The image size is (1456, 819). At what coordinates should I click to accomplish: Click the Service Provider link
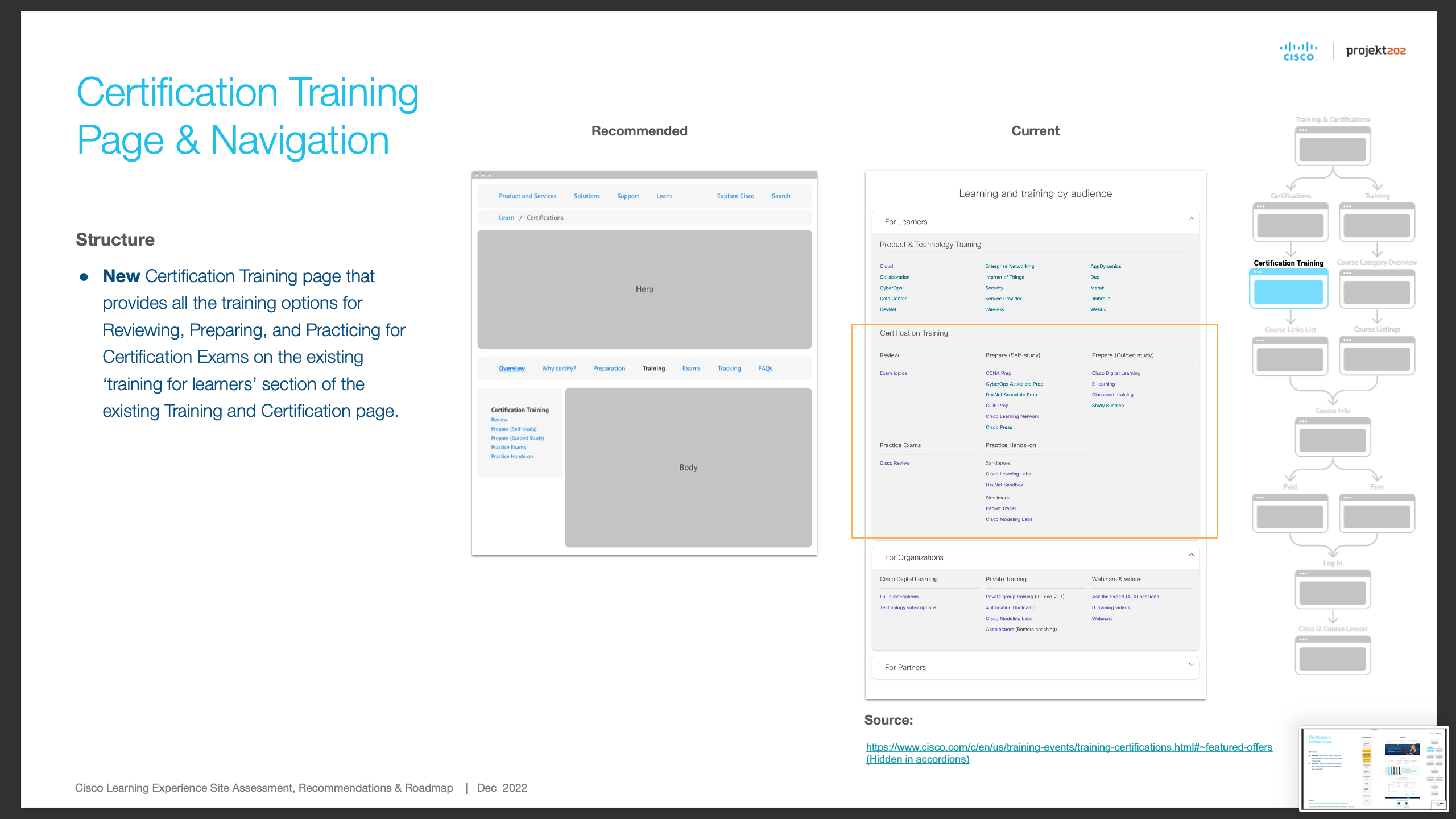coord(1003,299)
